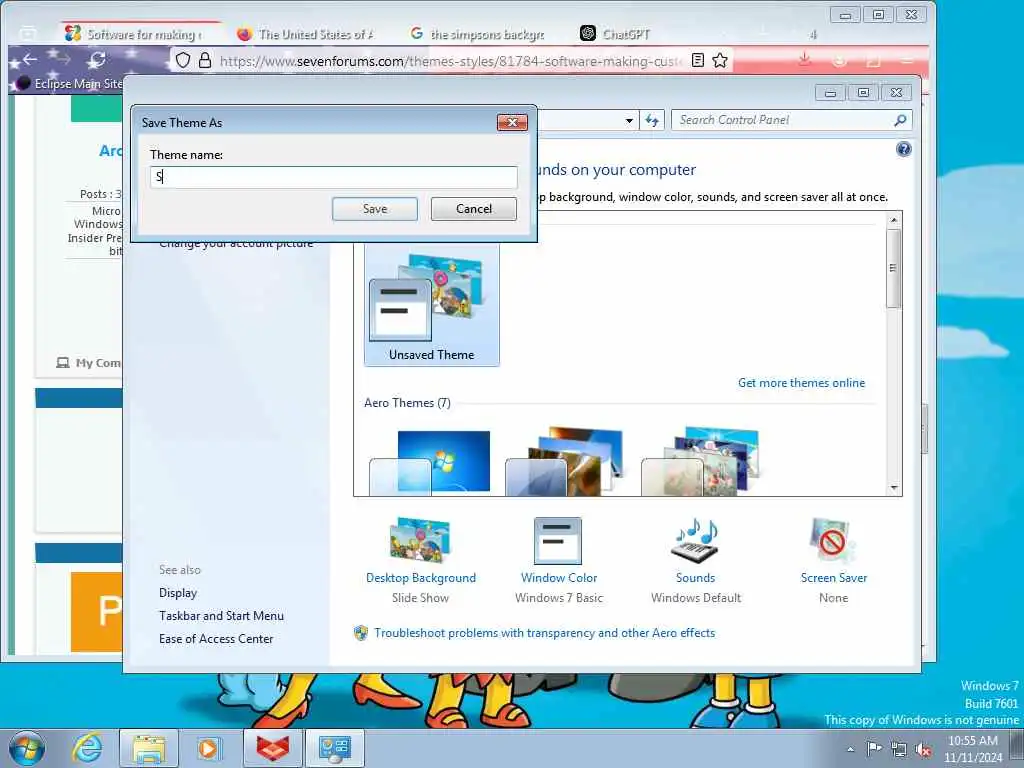Open Display under See also
Image resolution: width=1024 pixels, height=768 pixels.
[178, 593]
